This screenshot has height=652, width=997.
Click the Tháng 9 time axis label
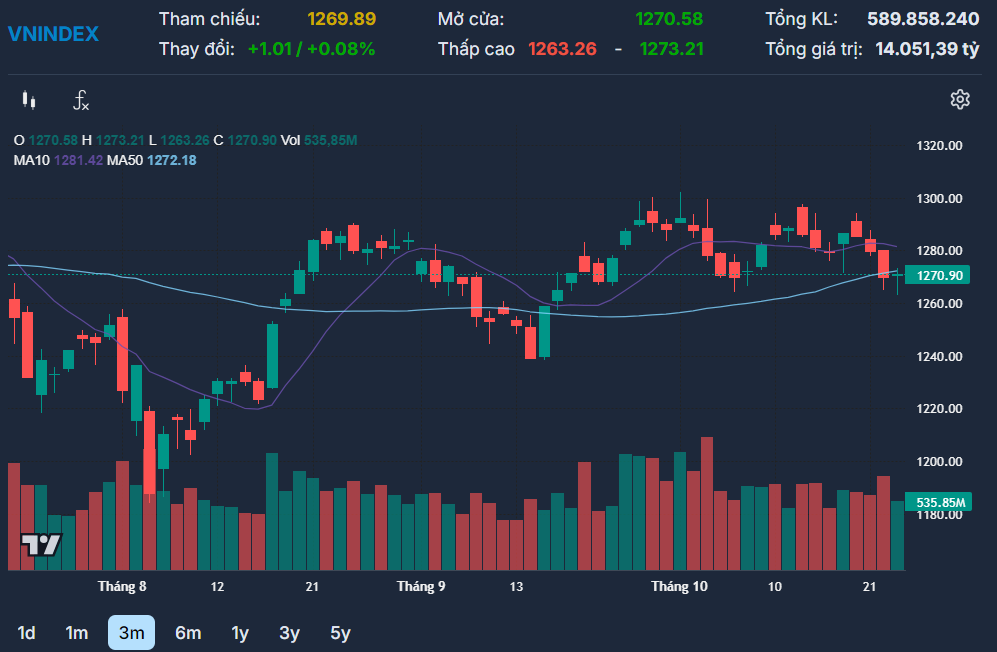coord(421,586)
